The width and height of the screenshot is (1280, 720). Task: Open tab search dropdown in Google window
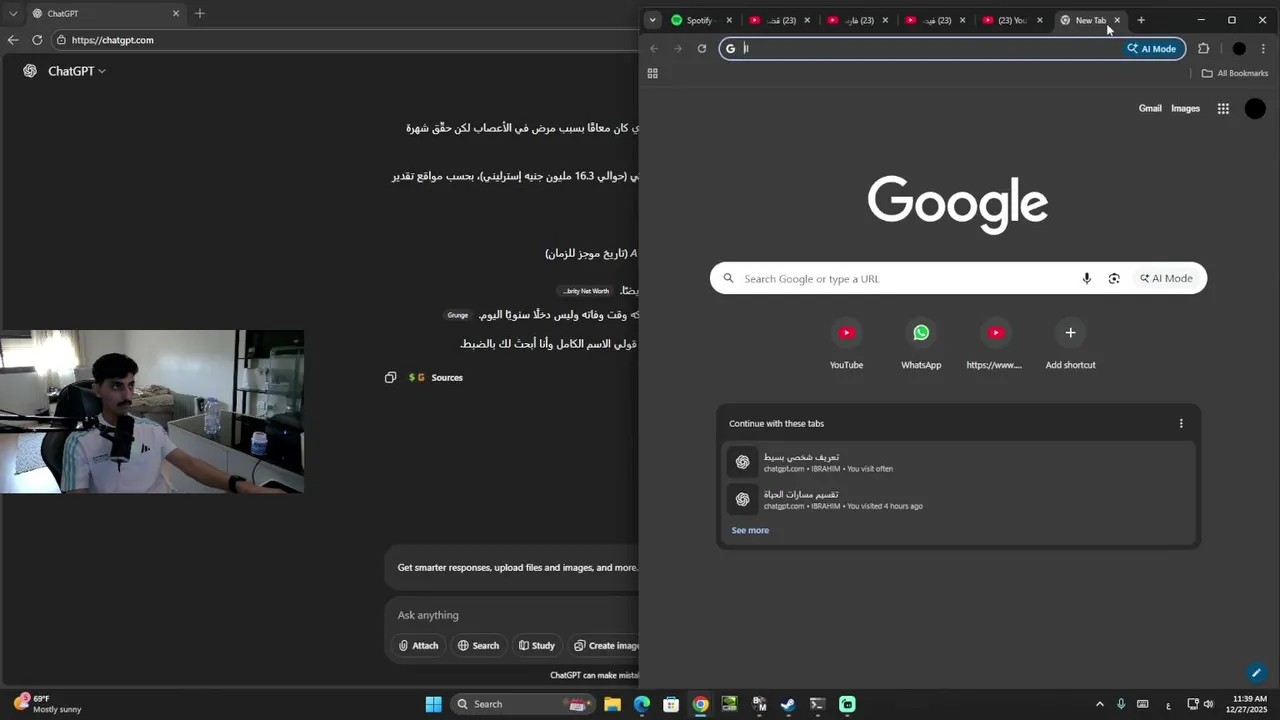(653, 20)
